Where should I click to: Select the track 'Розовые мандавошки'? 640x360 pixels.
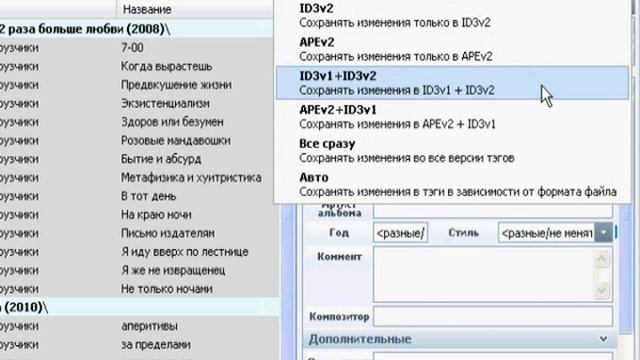pos(176,140)
